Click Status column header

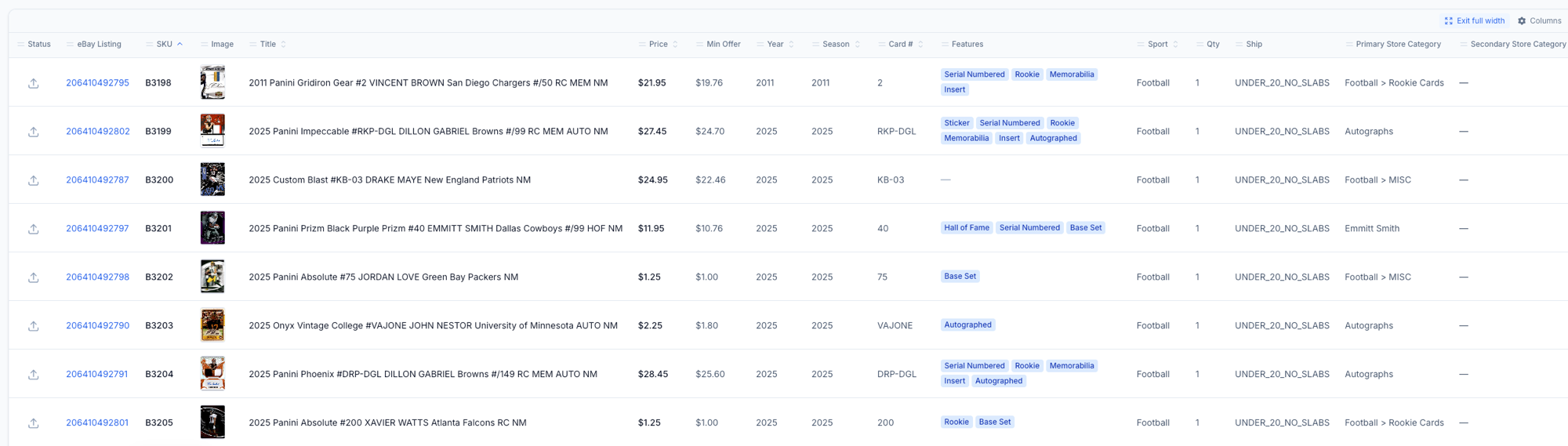[x=39, y=44]
